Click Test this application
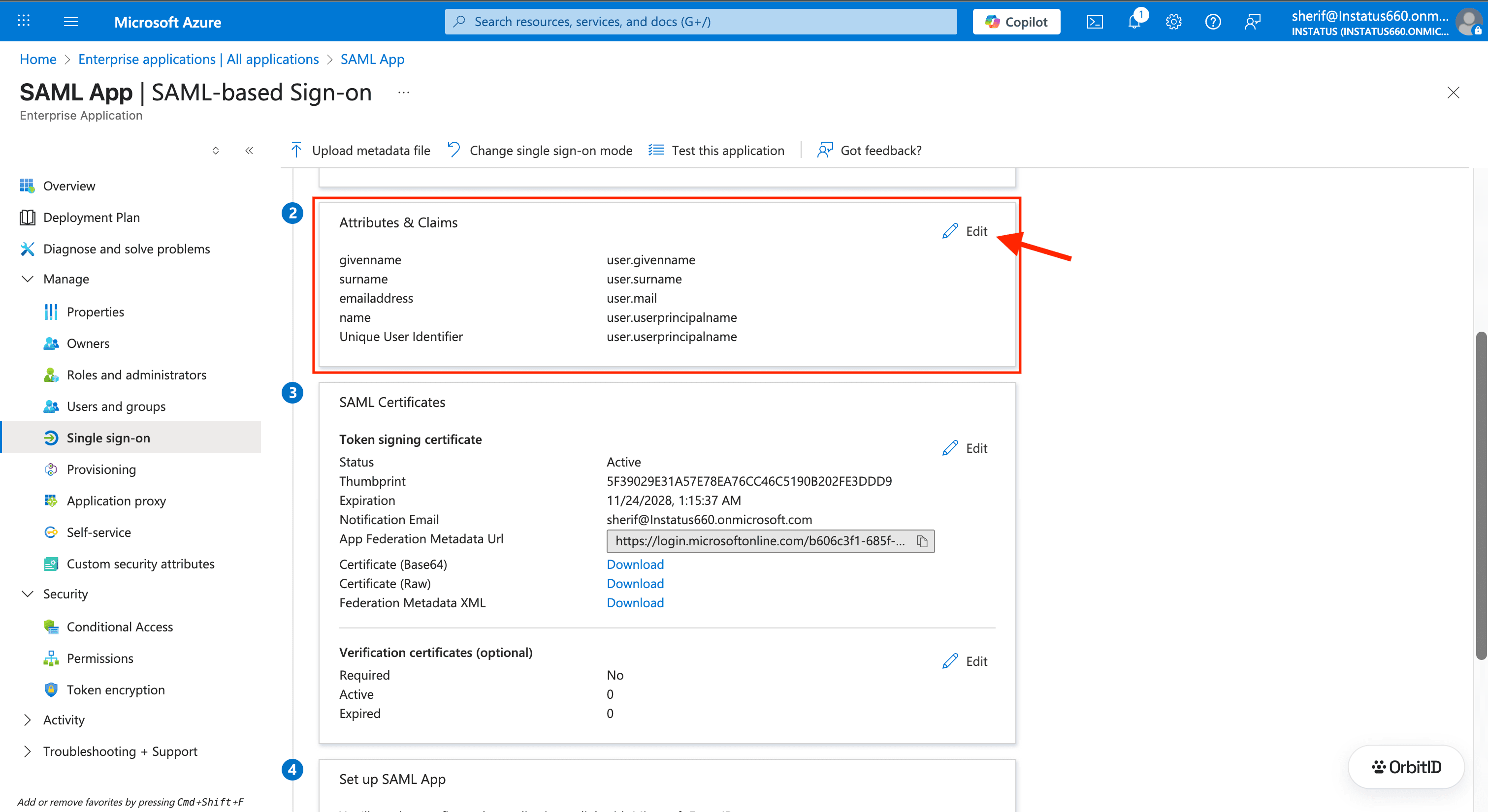Viewport: 1488px width, 812px height. click(716, 150)
